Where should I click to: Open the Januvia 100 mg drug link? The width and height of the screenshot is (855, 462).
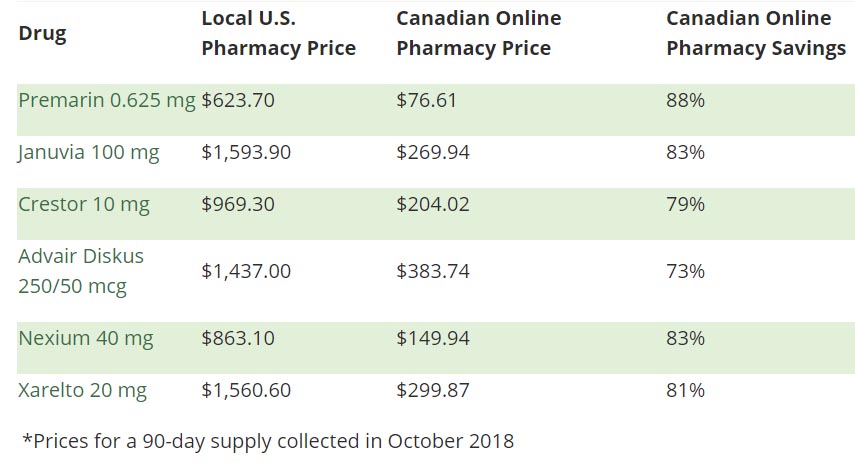tap(89, 152)
